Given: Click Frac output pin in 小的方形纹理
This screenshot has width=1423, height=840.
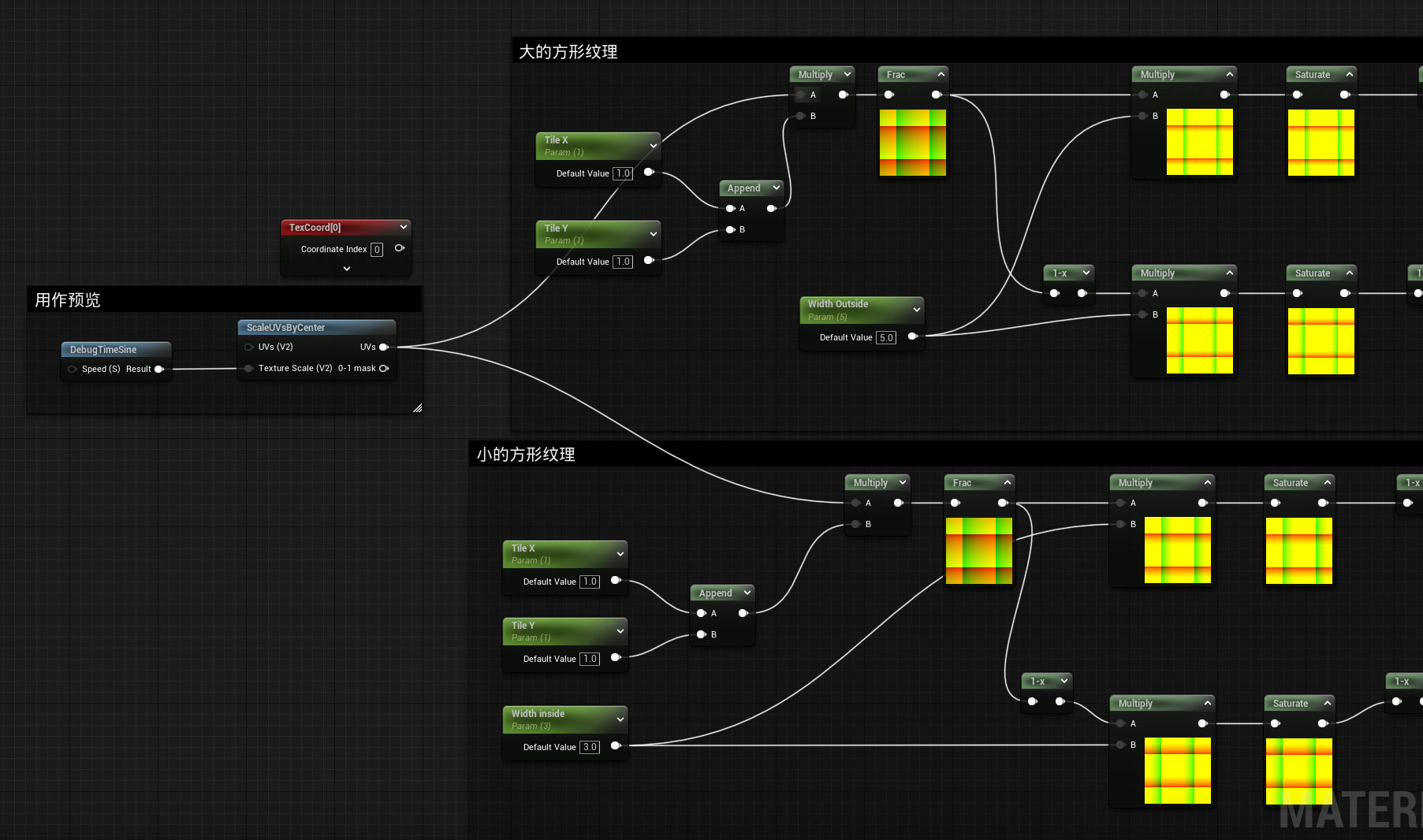Looking at the screenshot, I should tap(1003, 503).
